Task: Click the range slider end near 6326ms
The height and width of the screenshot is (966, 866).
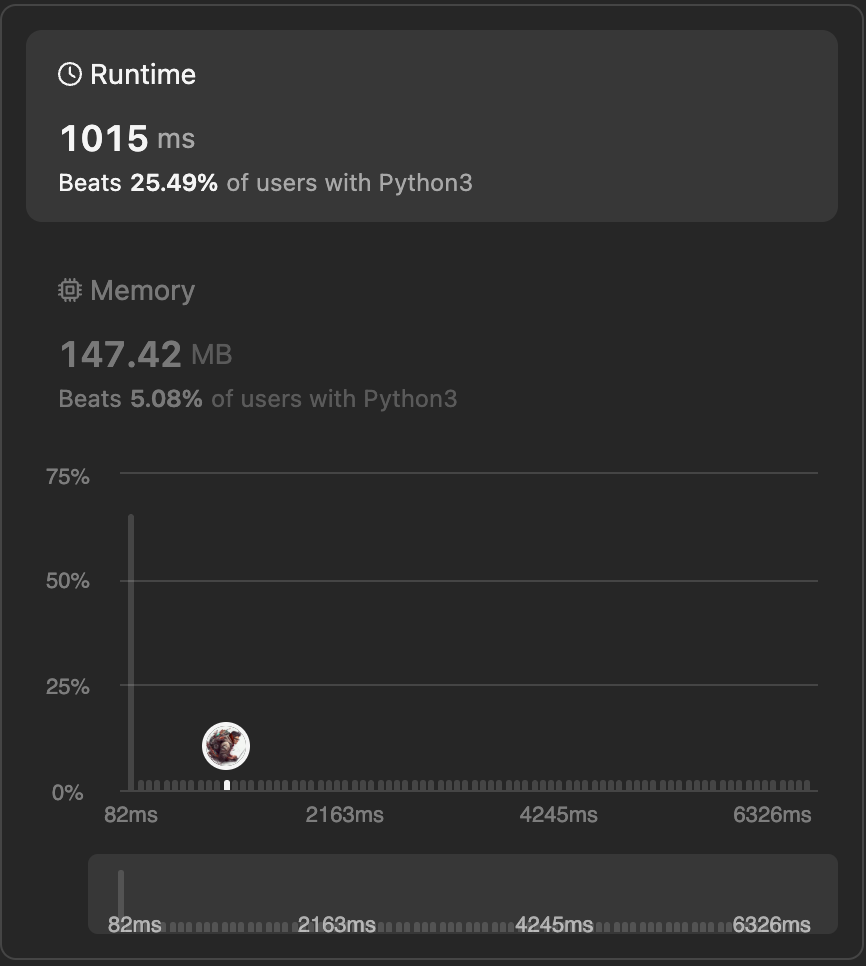Action: point(771,925)
